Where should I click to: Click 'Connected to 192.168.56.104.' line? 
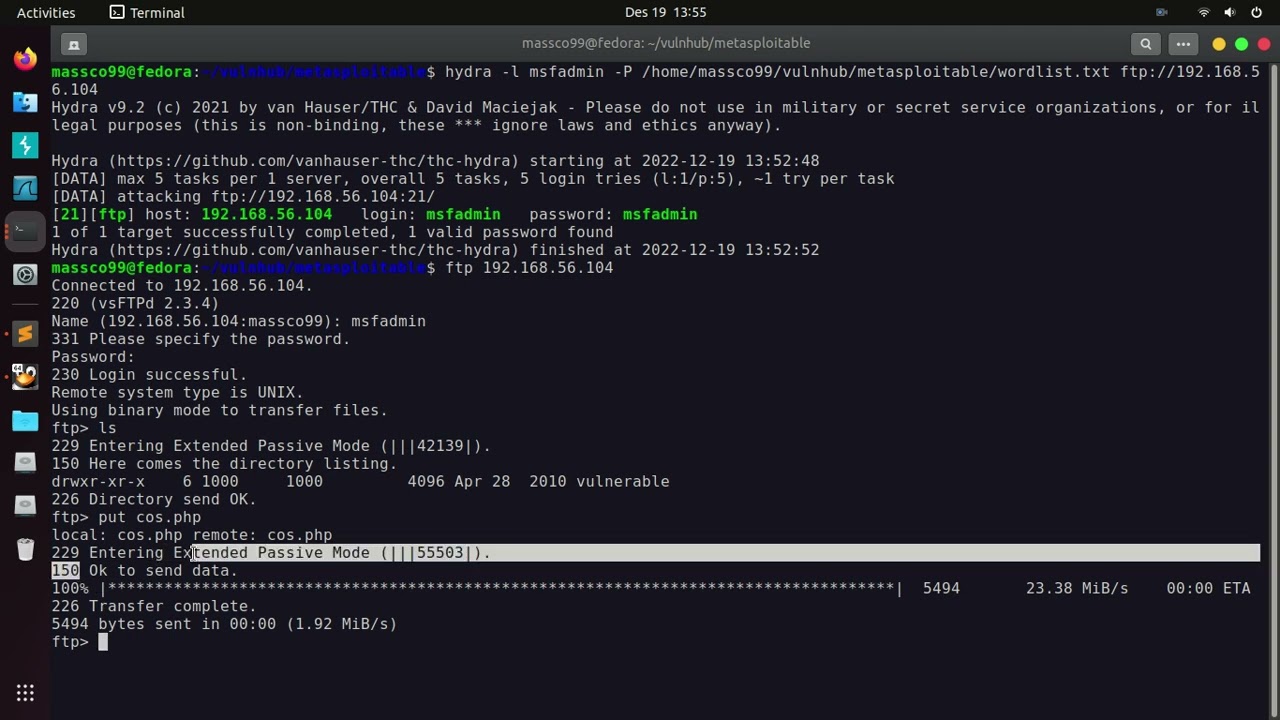(x=182, y=286)
